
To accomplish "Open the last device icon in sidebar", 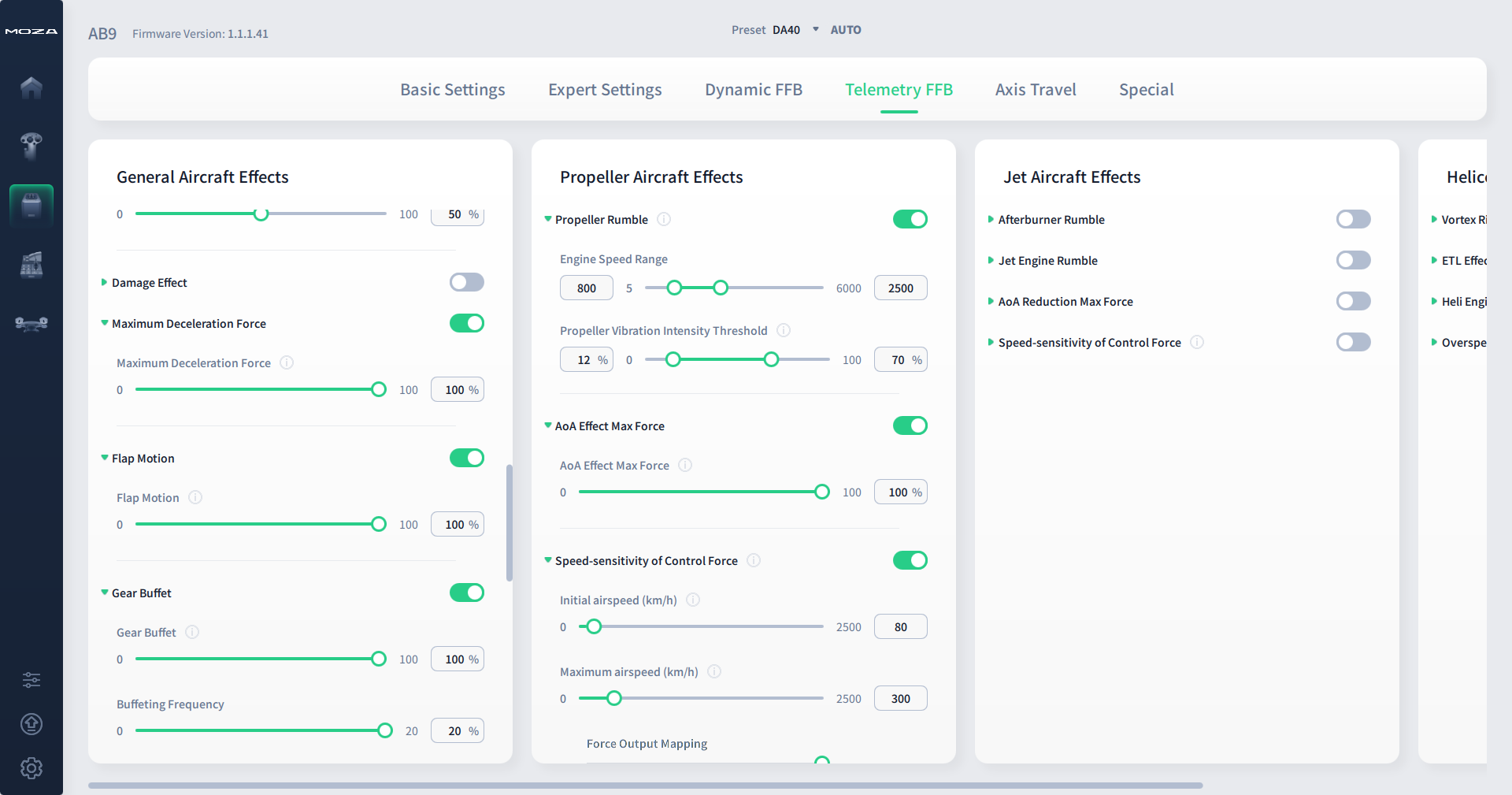I will (31, 323).
